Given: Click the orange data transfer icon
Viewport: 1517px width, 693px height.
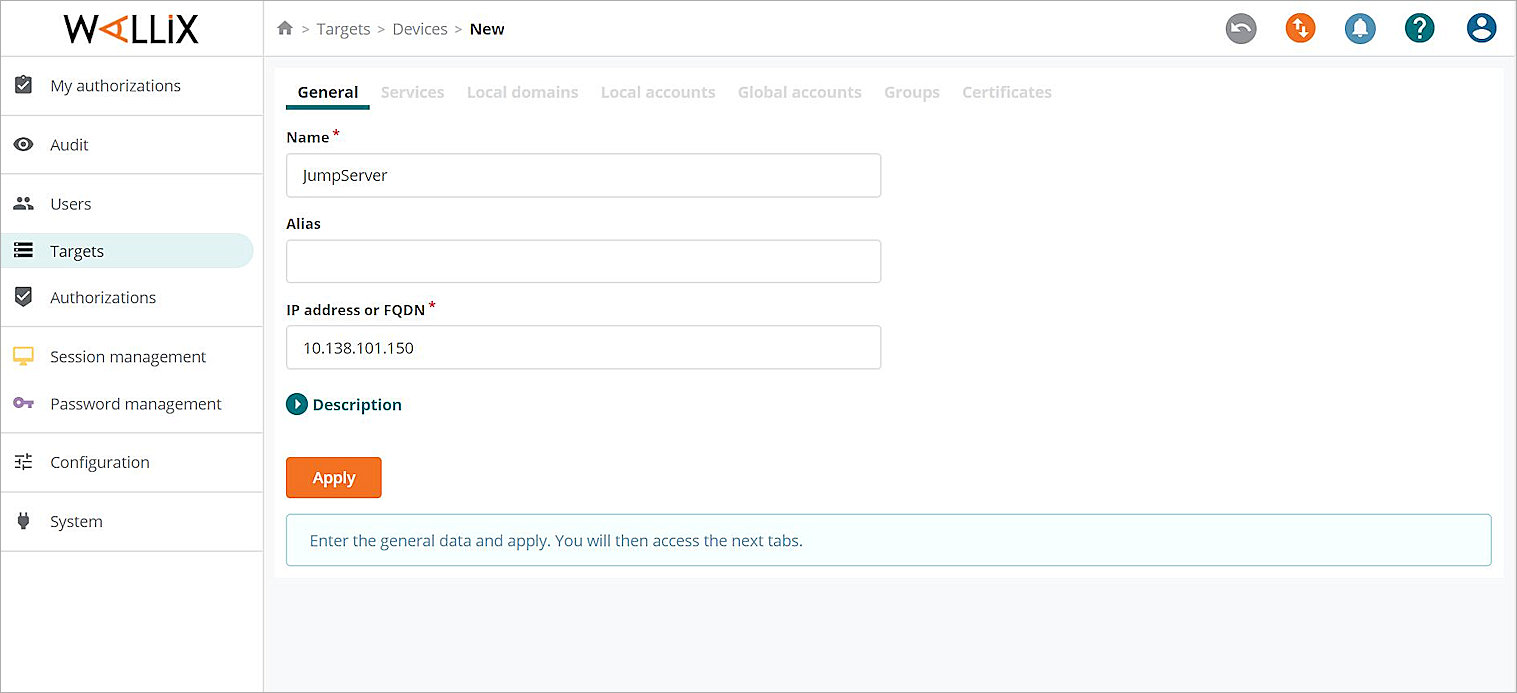Looking at the screenshot, I should [1300, 28].
